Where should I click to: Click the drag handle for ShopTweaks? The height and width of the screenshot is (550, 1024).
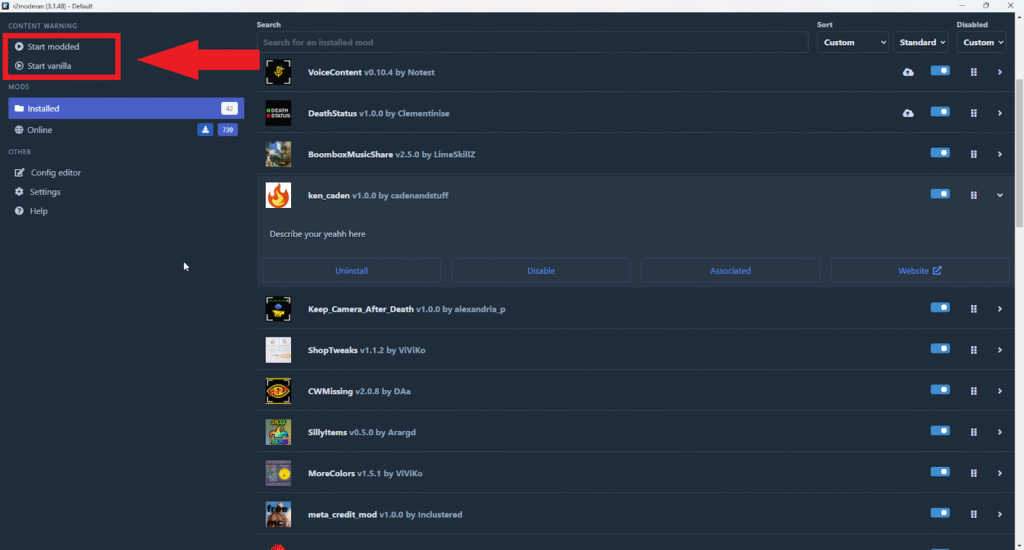pyautogui.click(x=974, y=350)
